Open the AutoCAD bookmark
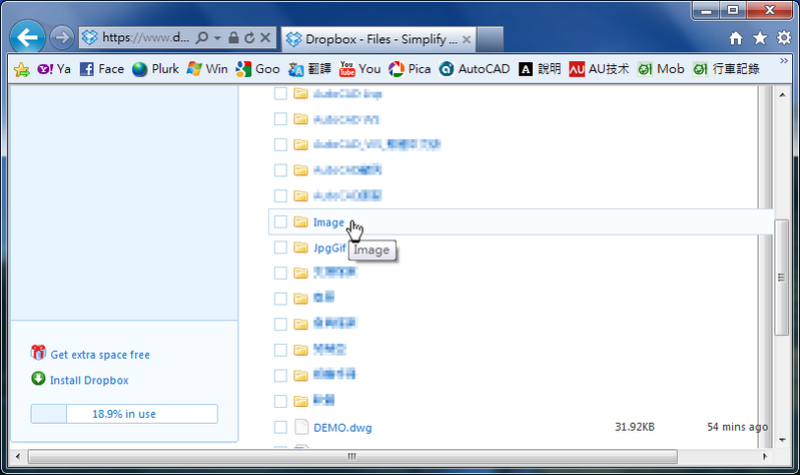 (x=474, y=69)
